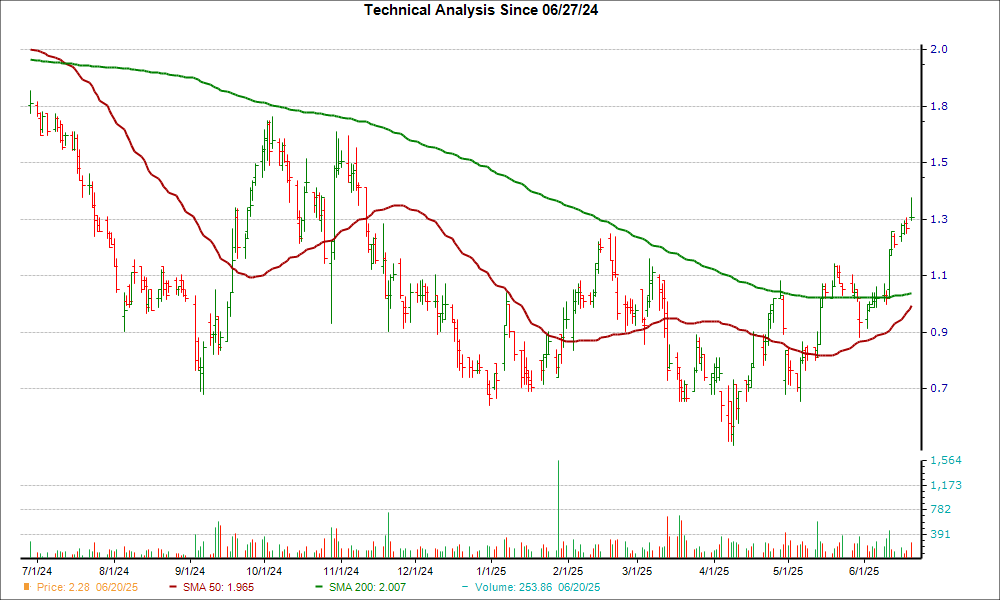Click the 7/1/24 date axis label

(37, 571)
